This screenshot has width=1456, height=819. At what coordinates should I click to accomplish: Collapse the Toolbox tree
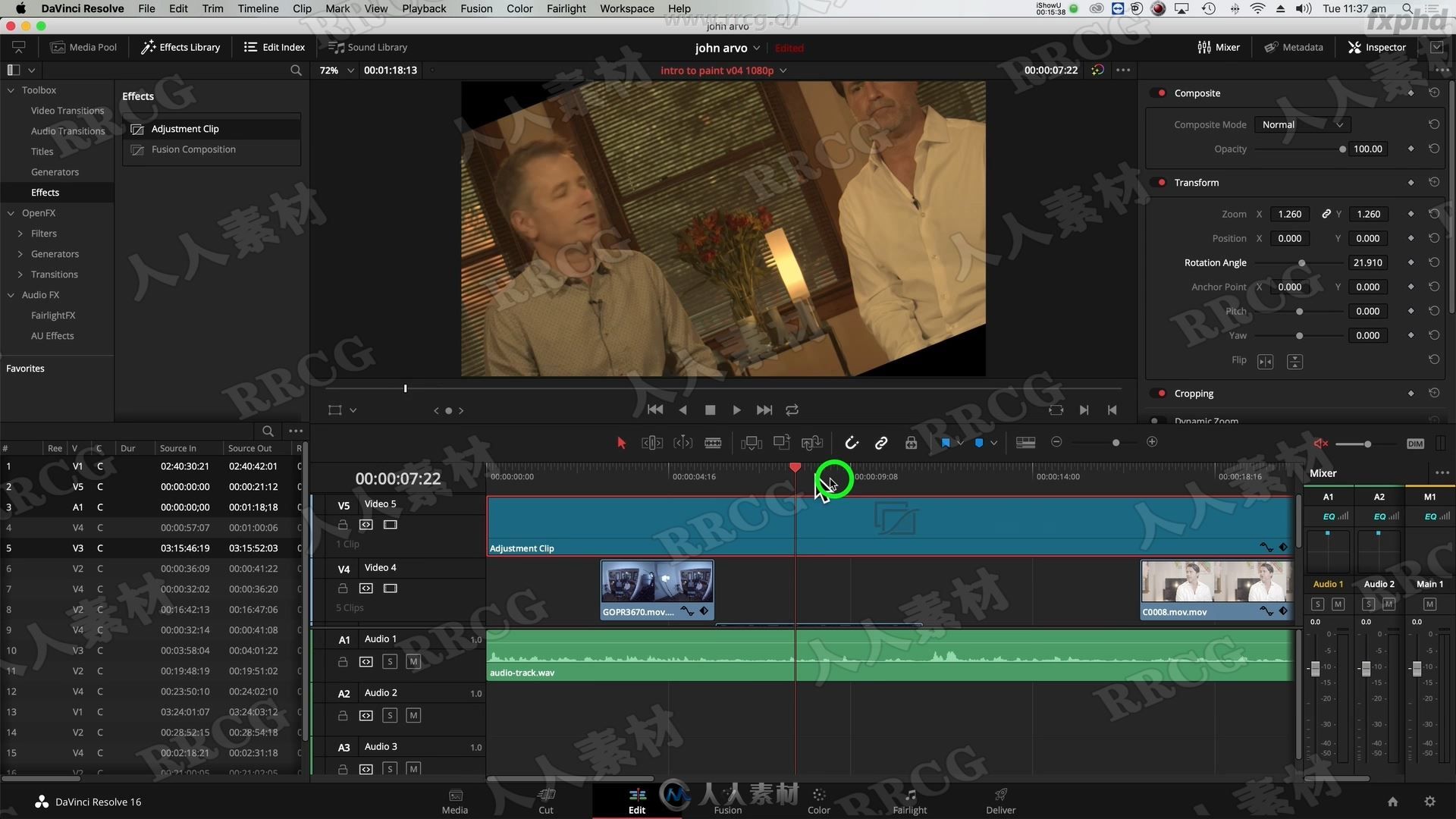pyautogui.click(x=11, y=90)
